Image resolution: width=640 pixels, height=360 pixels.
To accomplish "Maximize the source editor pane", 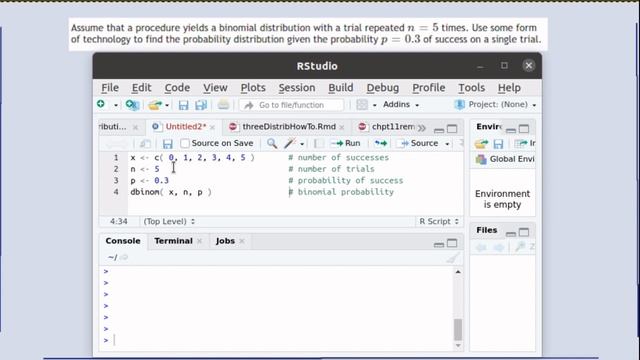I will [x=452, y=129].
